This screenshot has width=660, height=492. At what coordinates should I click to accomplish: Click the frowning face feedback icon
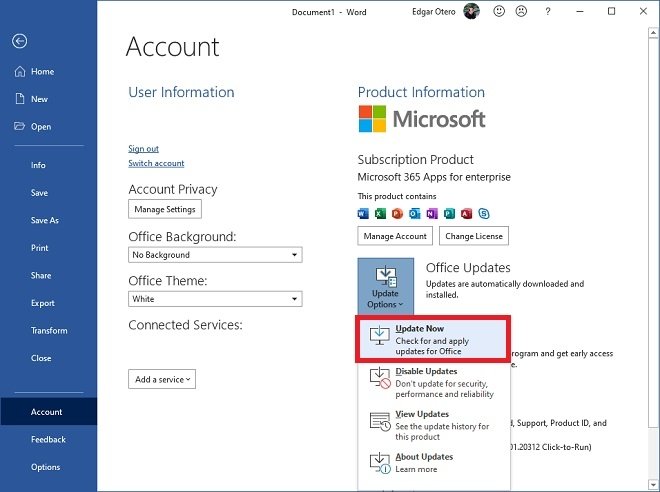coord(521,11)
